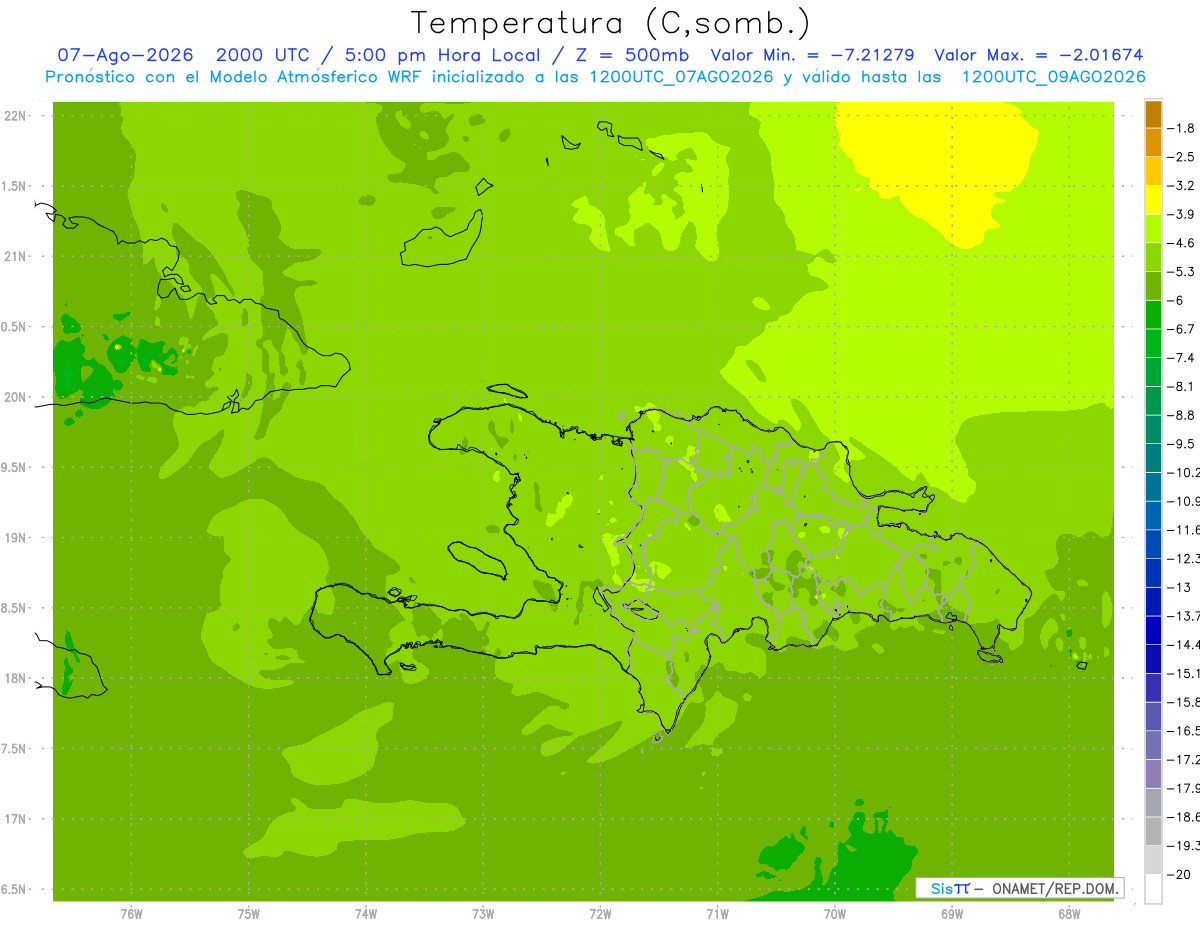
Task: Click the "-13" colorbar value
Action: pyautogui.click(x=1181, y=588)
